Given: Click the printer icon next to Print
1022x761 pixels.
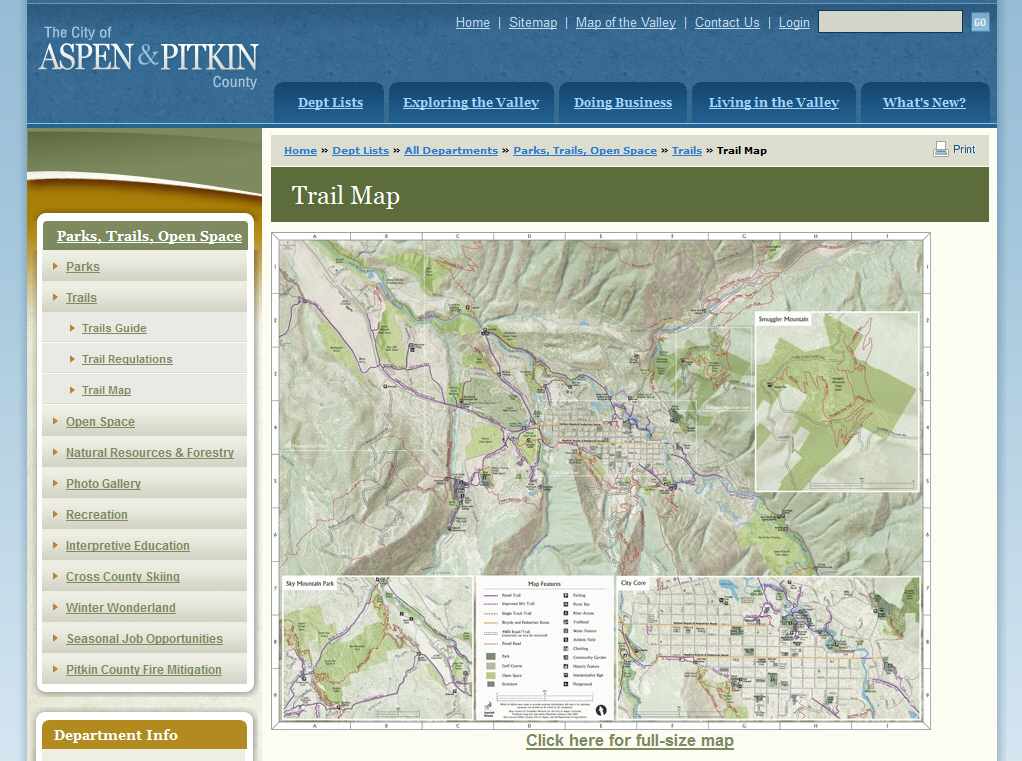Looking at the screenshot, I should (x=940, y=149).
